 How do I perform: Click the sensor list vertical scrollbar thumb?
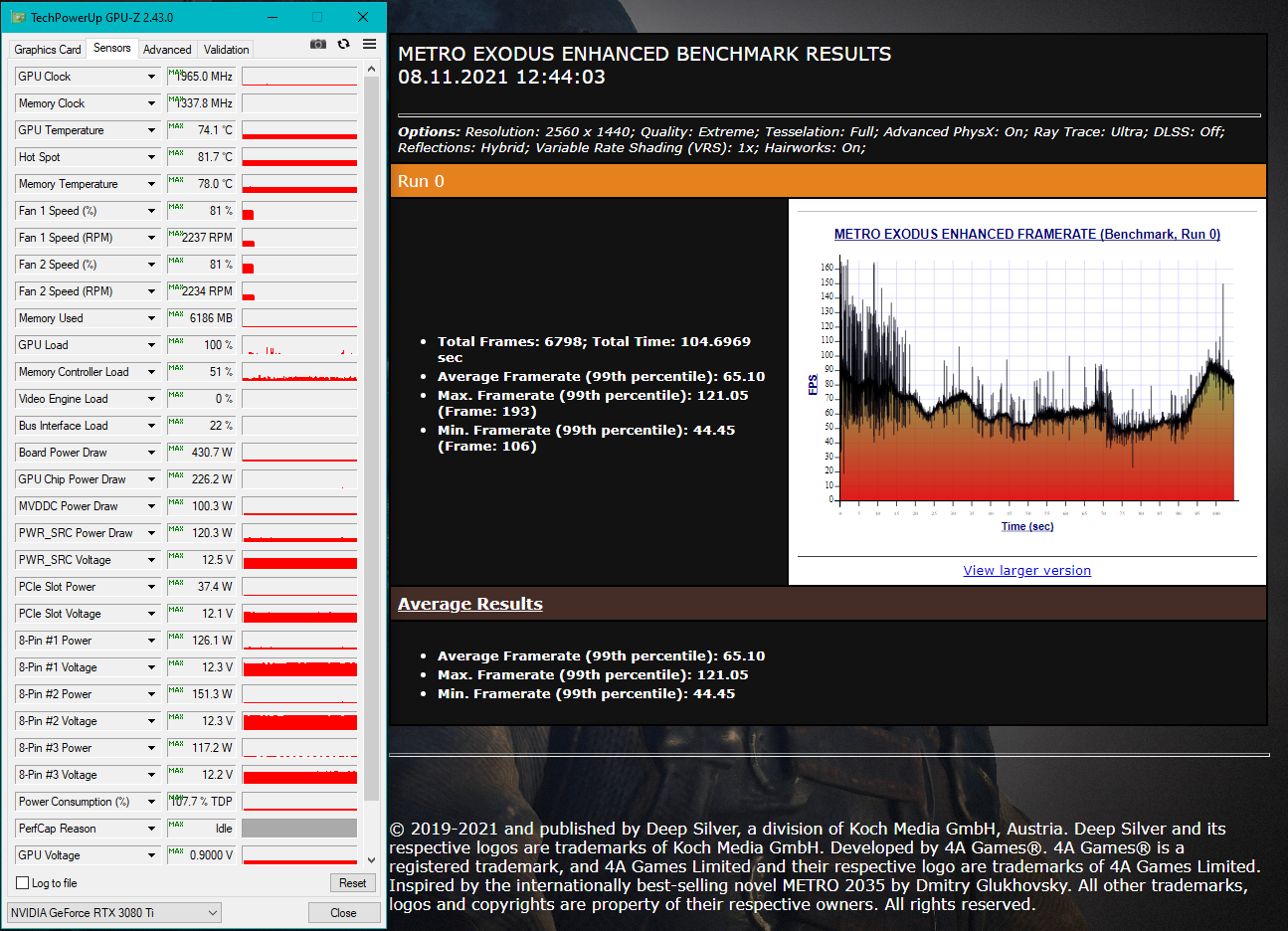point(372,439)
